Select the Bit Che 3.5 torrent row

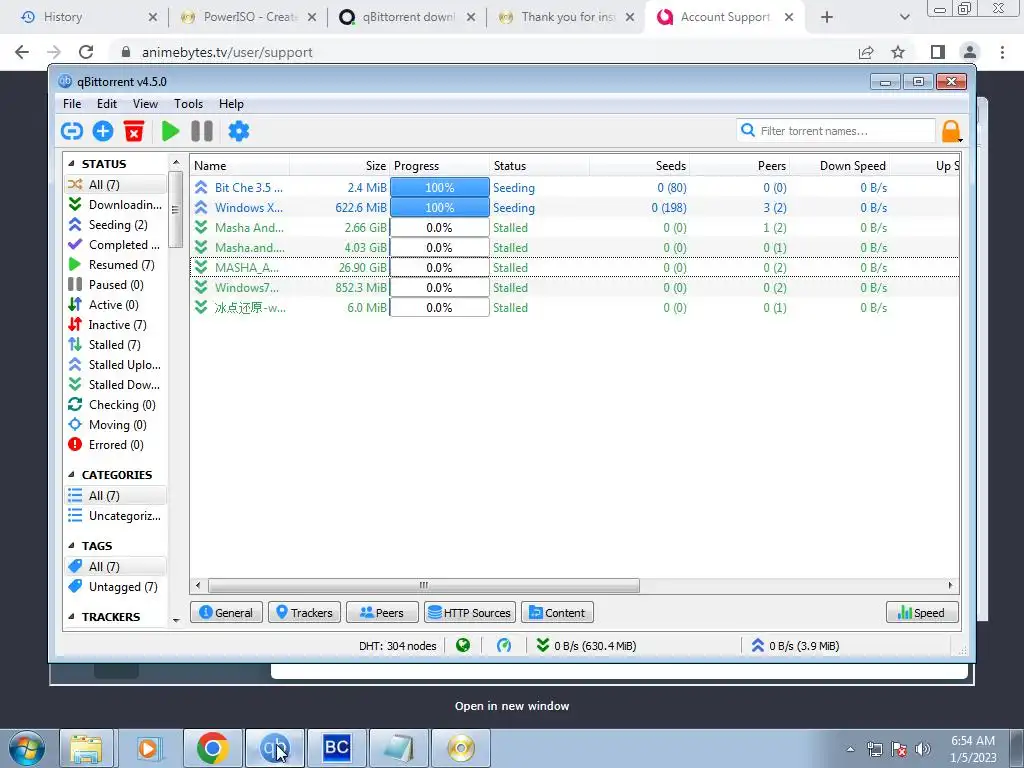(x=575, y=187)
